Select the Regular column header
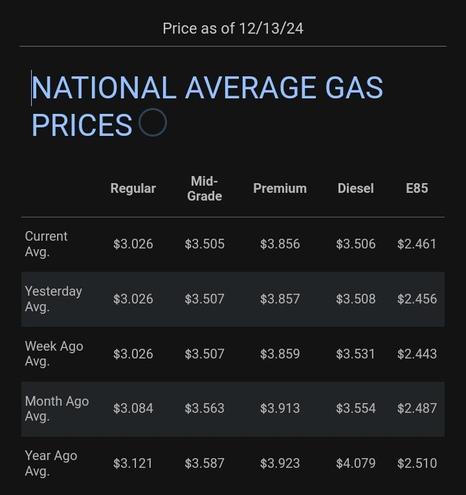Screen dimensions: 466x495 click(x=133, y=188)
